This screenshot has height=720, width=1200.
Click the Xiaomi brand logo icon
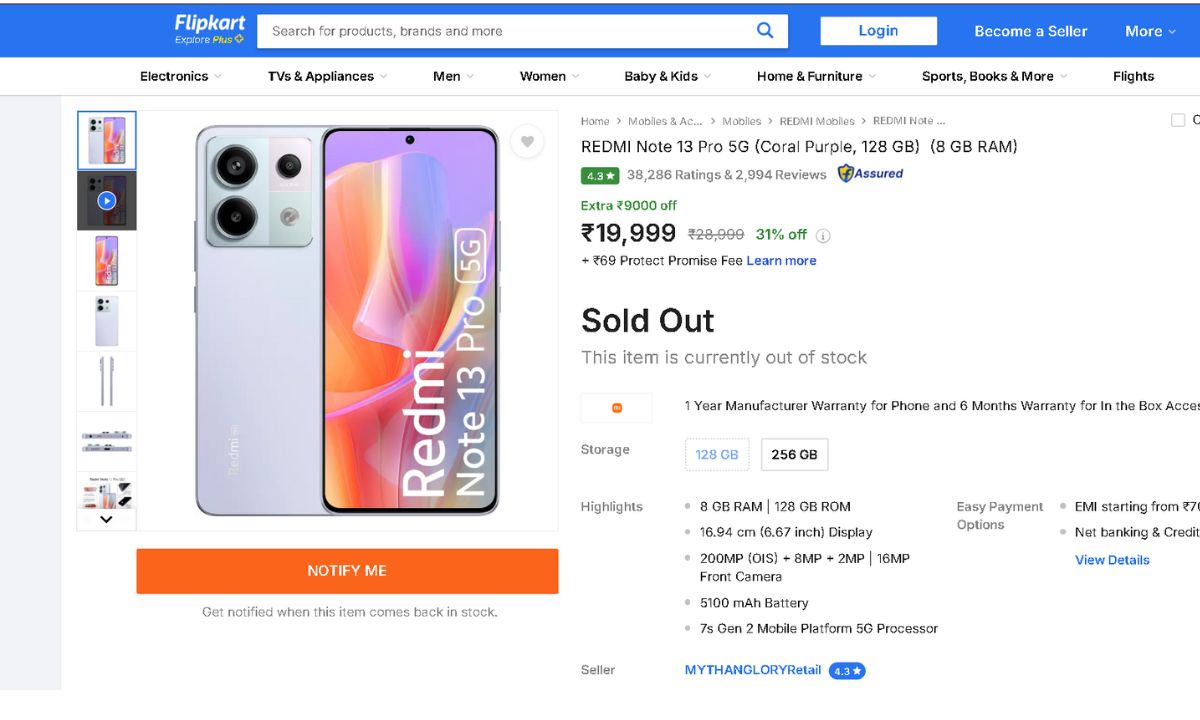click(616, 407)
